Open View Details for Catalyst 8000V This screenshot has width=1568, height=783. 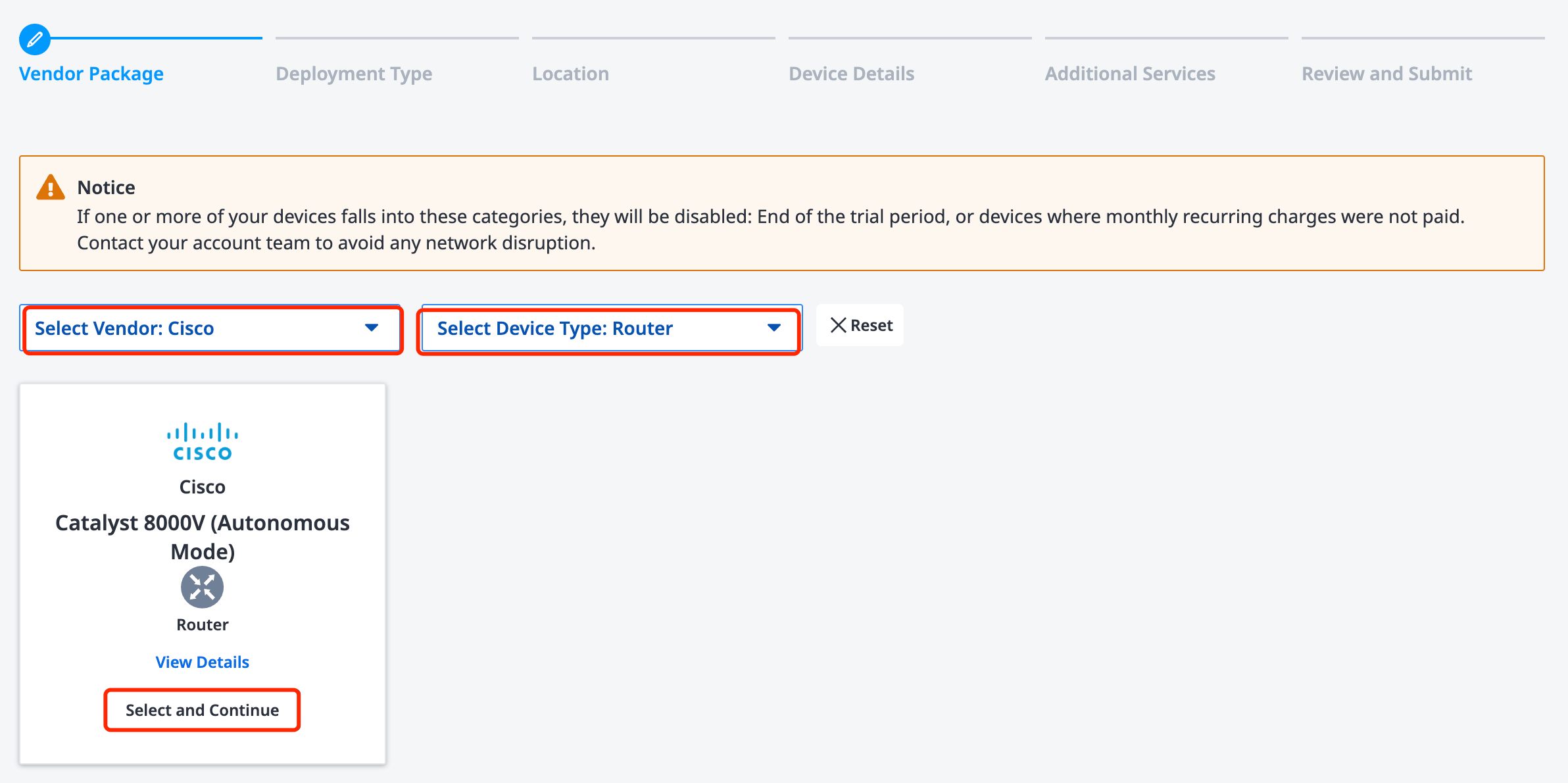[x=203, y=662]
